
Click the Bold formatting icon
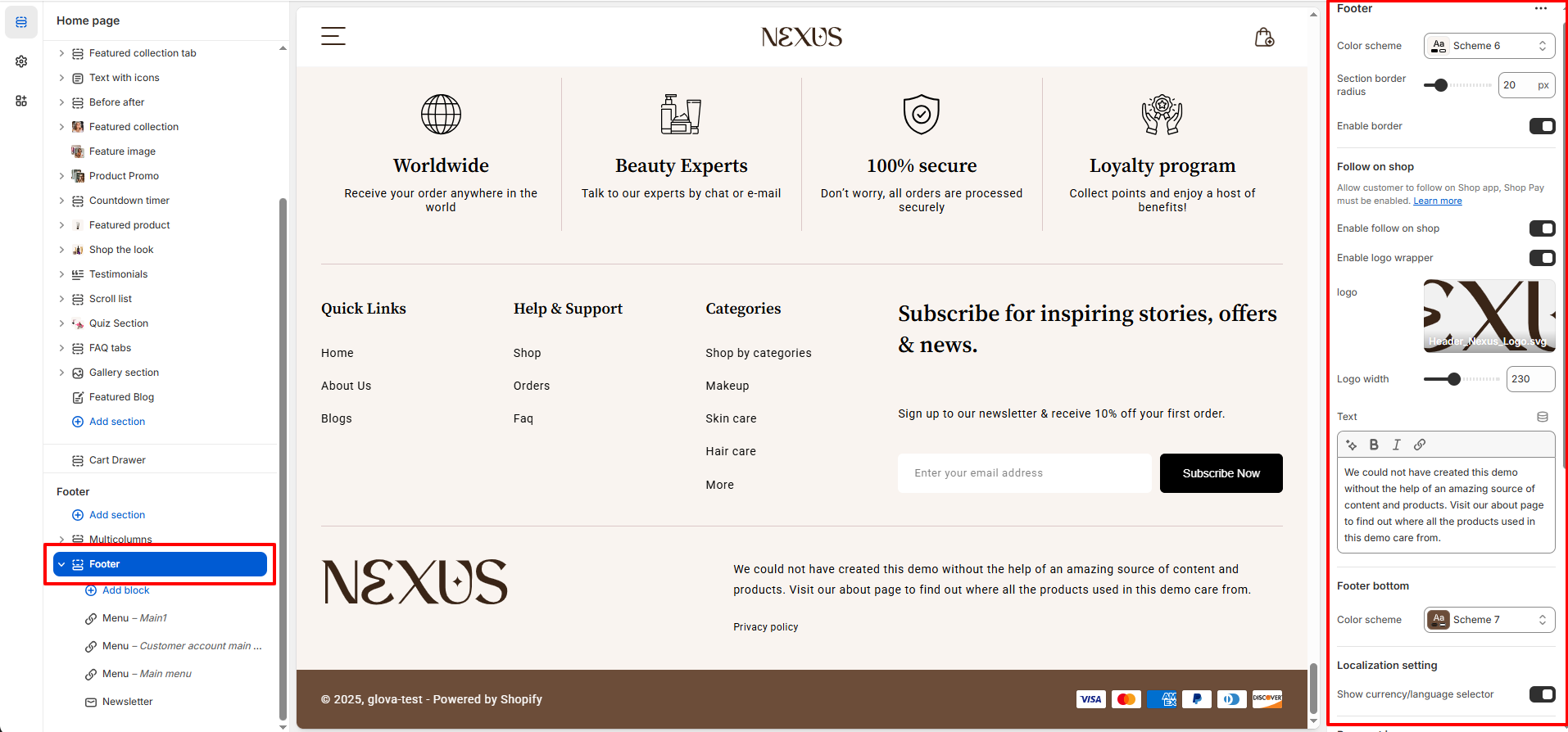[x=1374, y=445]
